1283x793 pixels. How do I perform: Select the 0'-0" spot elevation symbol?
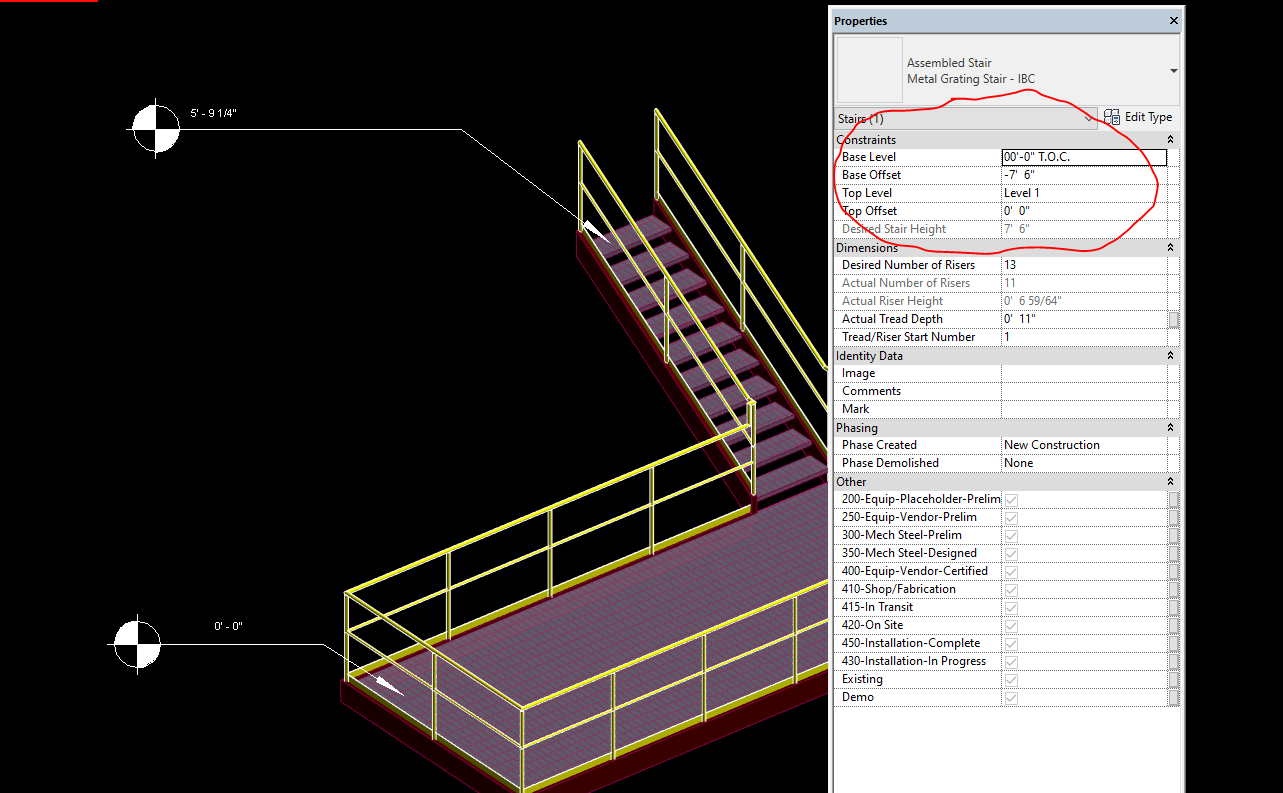(x=138, y=643)
